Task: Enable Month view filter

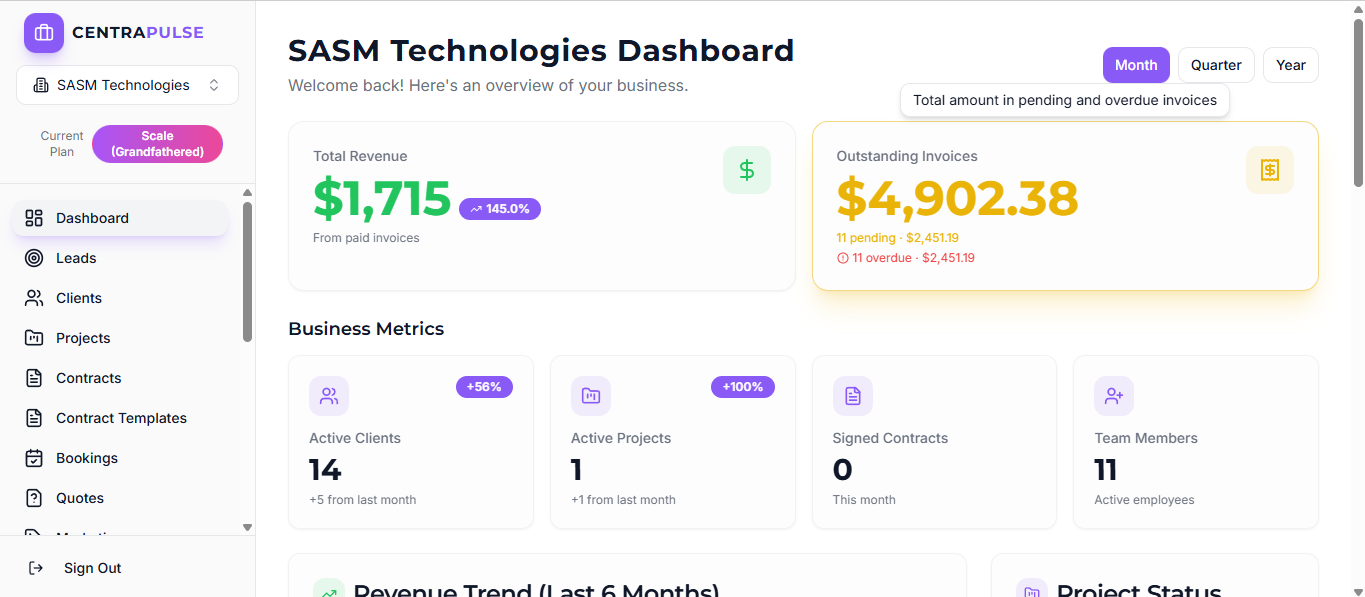Action: pyautogui.click(x=1136, y=64)
